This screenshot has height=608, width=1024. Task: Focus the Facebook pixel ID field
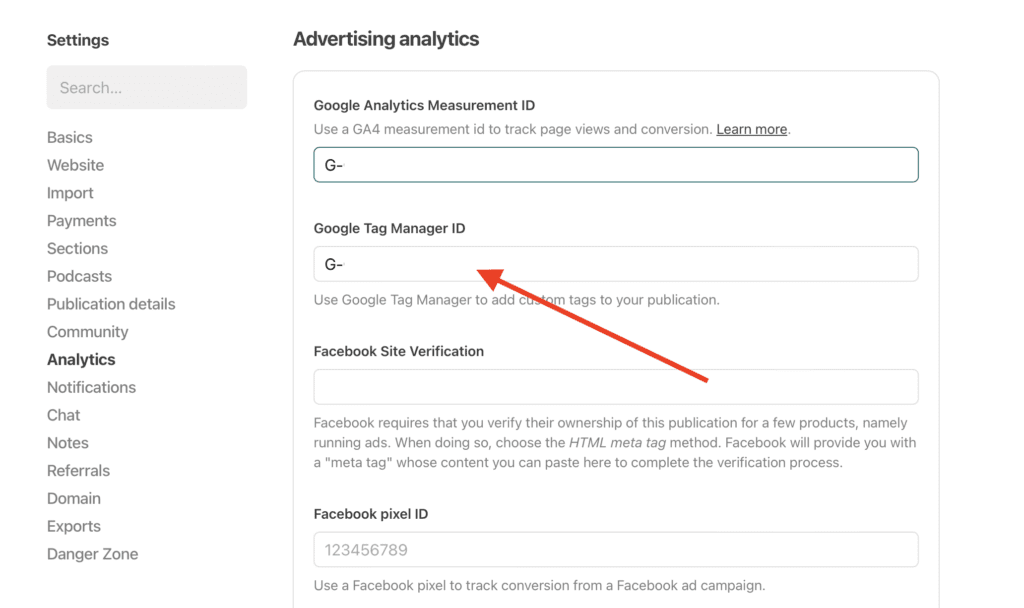point(615,550)
